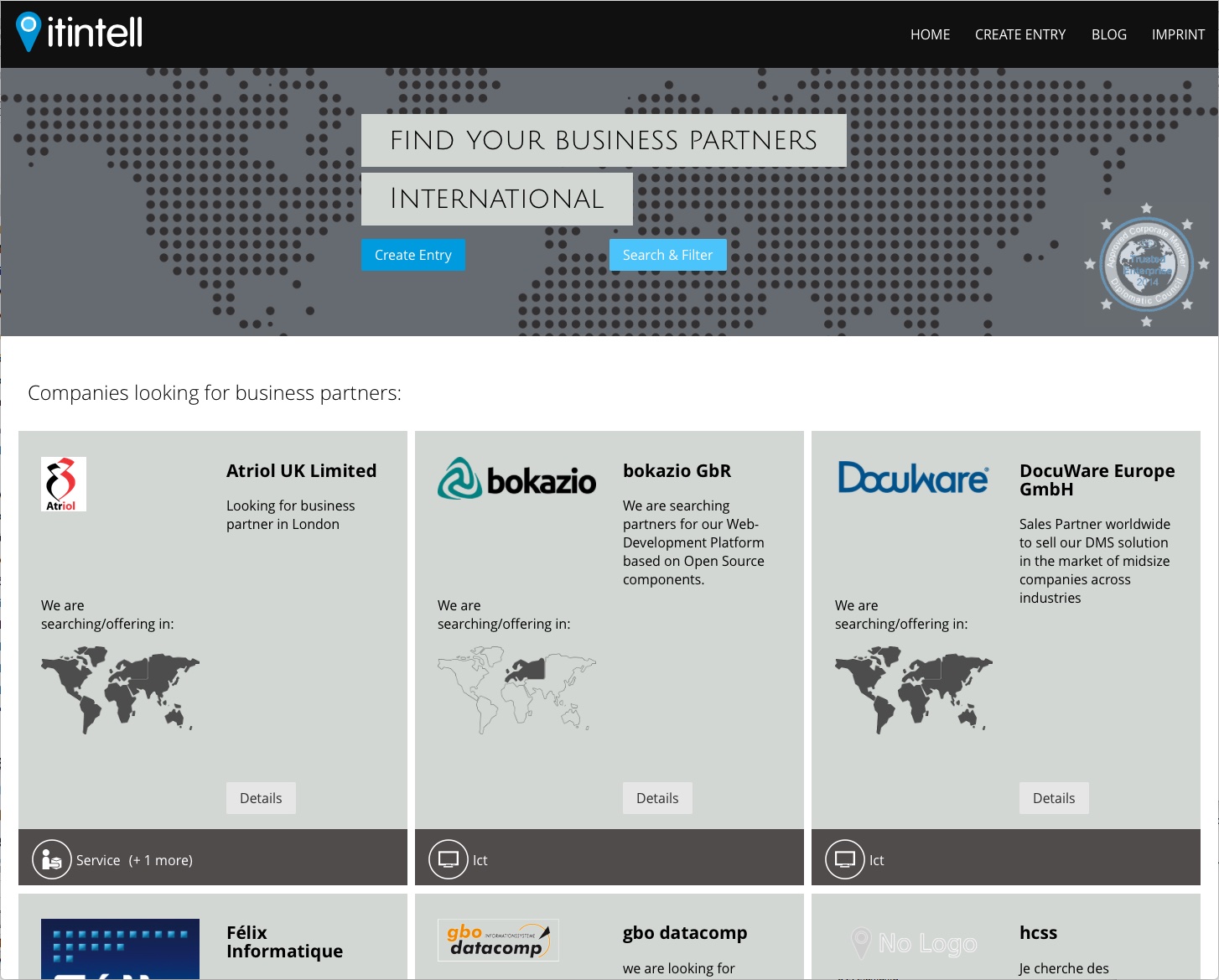The height and width of the screenshot is (980, 1219).
Task: Click the 'Sales Partner worldwide' description text
Action: (x=1095, y=561)
